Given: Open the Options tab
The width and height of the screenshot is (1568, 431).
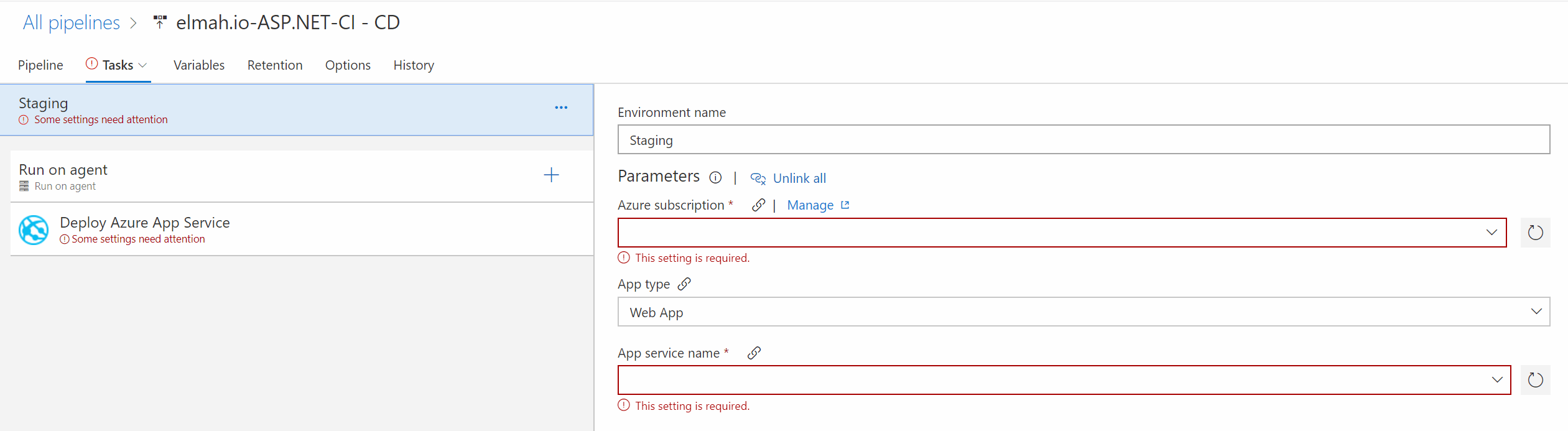Looking at the screenshot, I should tap(348, 65).
